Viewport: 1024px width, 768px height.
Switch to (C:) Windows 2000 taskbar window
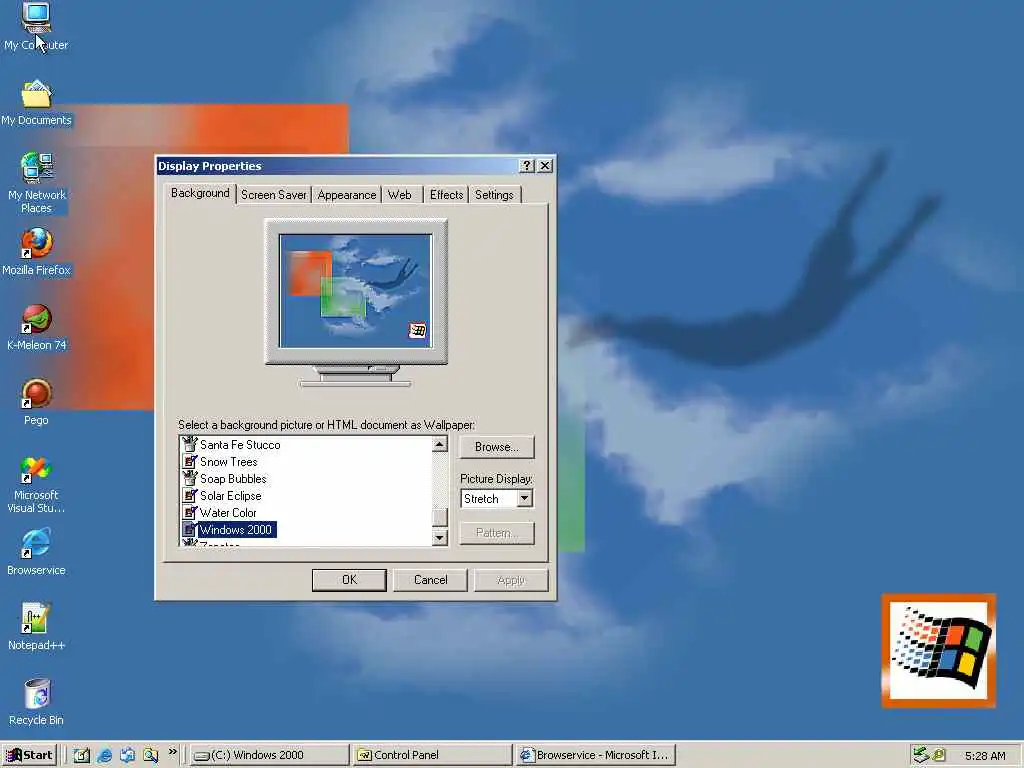269,755
